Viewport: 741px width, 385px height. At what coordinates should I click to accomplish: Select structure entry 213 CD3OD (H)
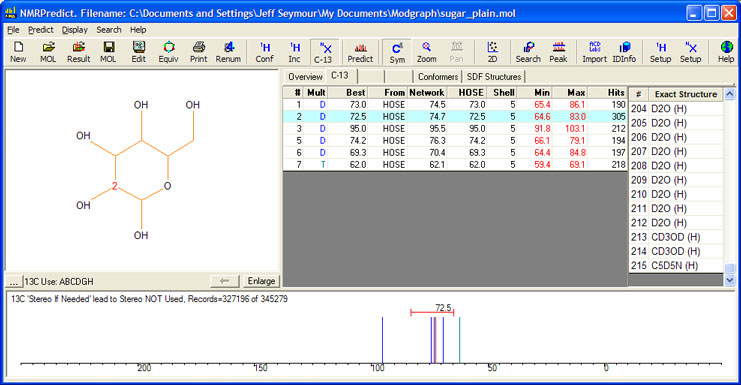[676, 237]
